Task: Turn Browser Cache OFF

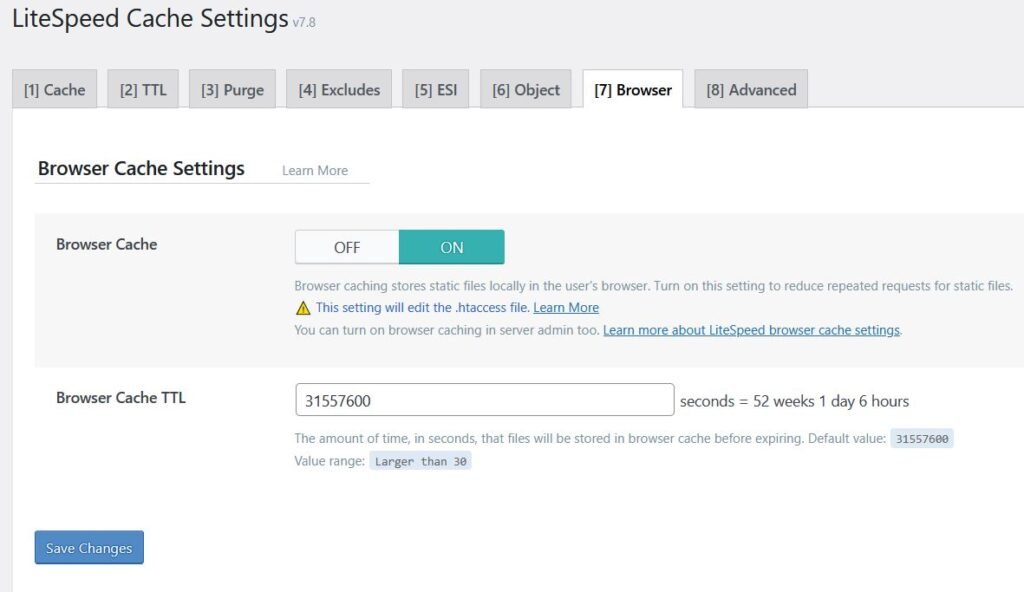Action: pos(345,246)
